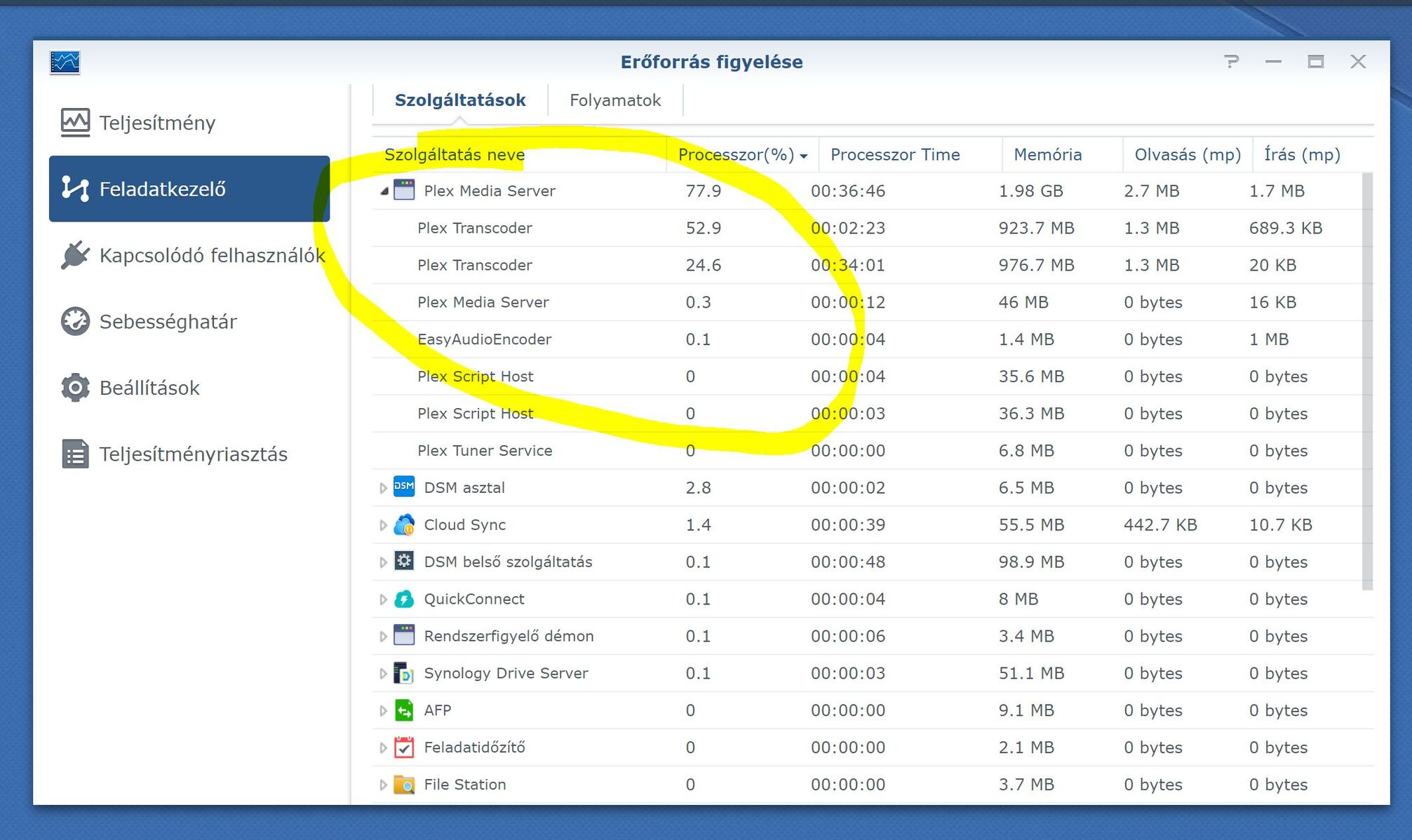Expand the Rendszerfigyelő démon row
1412x840 pixels.
[x=383, y=636]
